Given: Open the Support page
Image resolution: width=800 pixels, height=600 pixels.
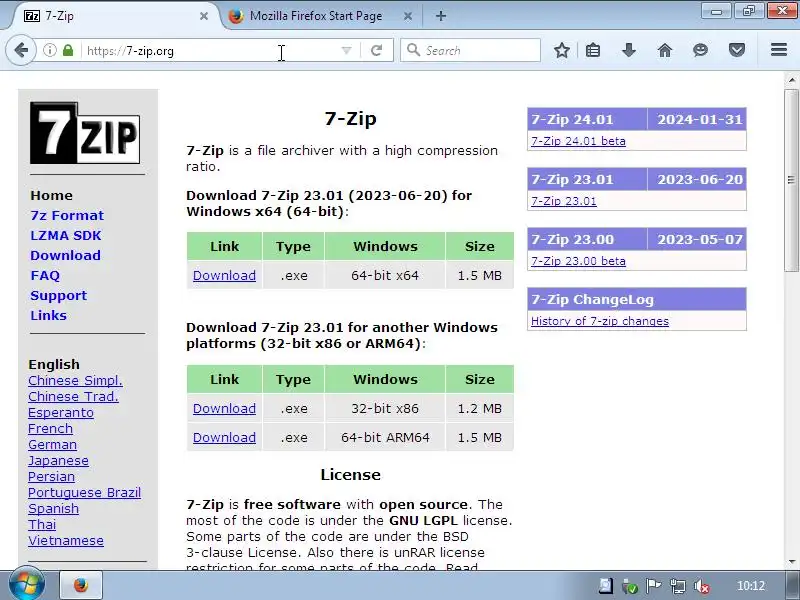Looking at the screenshot, I should coord(58,295).
